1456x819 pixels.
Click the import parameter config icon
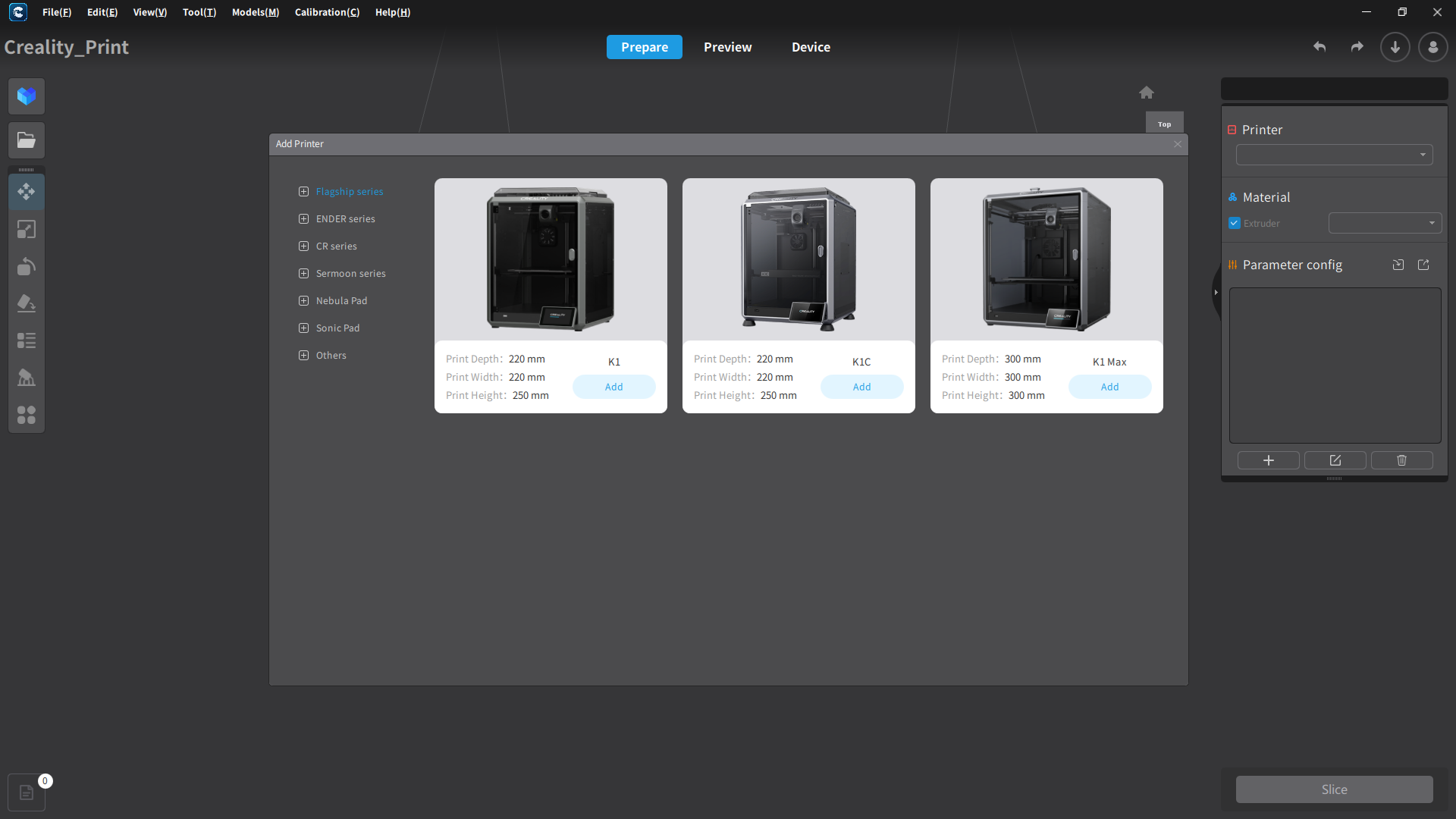1398,265
